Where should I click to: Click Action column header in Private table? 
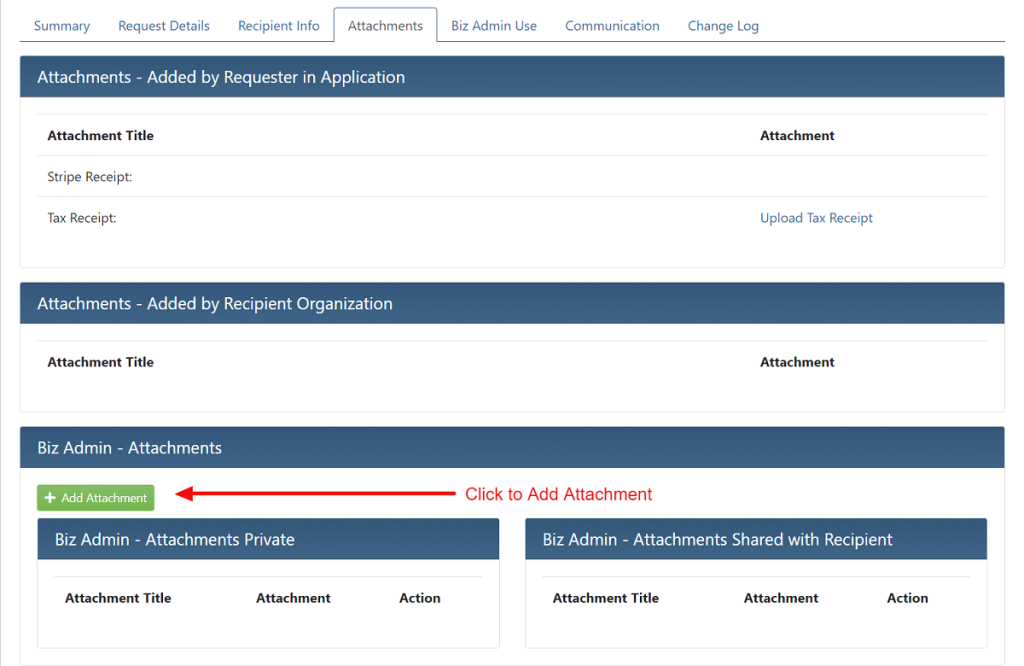pyautogui.click(x=420, y=598)
